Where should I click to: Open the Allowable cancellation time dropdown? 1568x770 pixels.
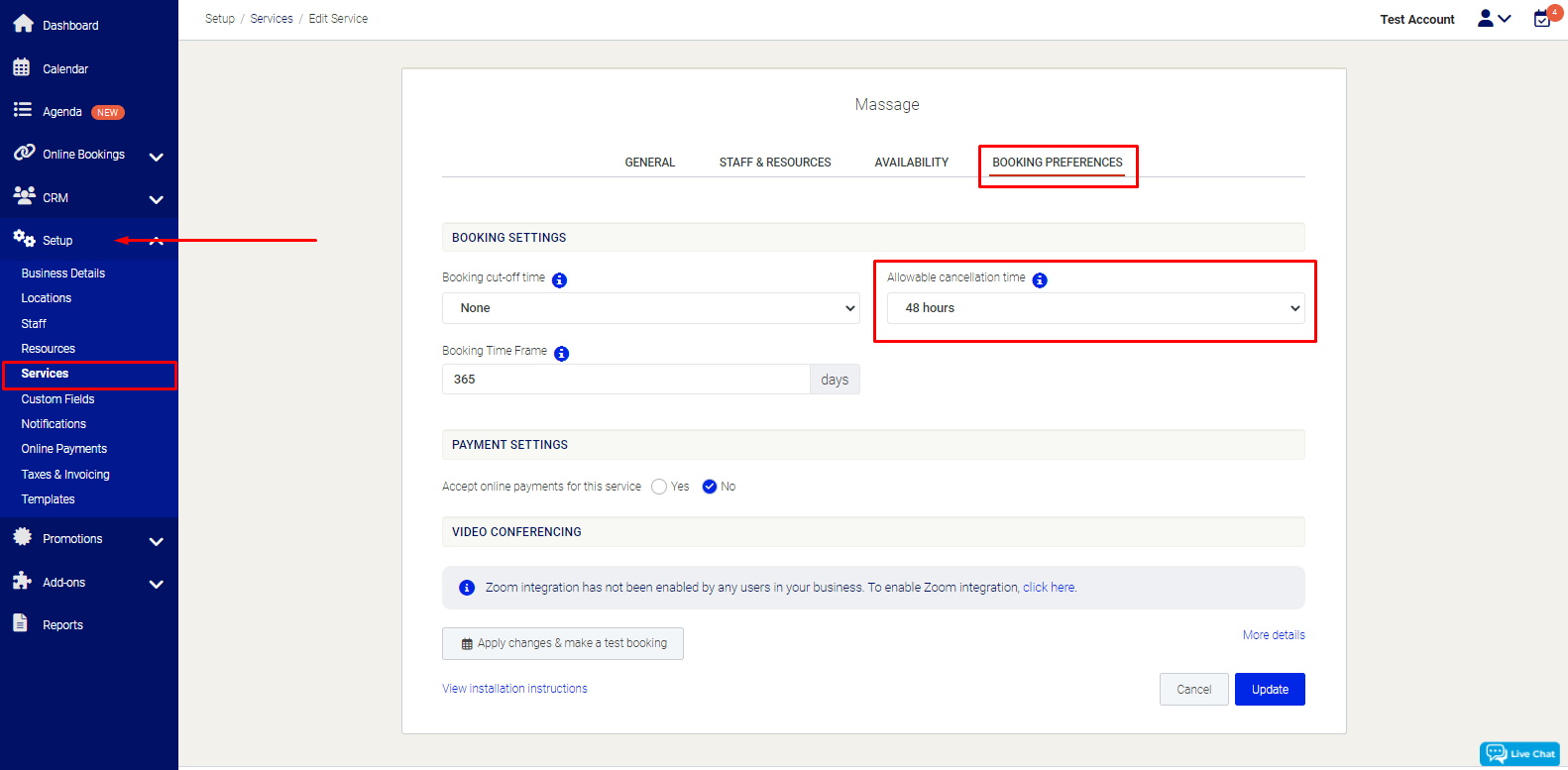tap(1095, 308)
